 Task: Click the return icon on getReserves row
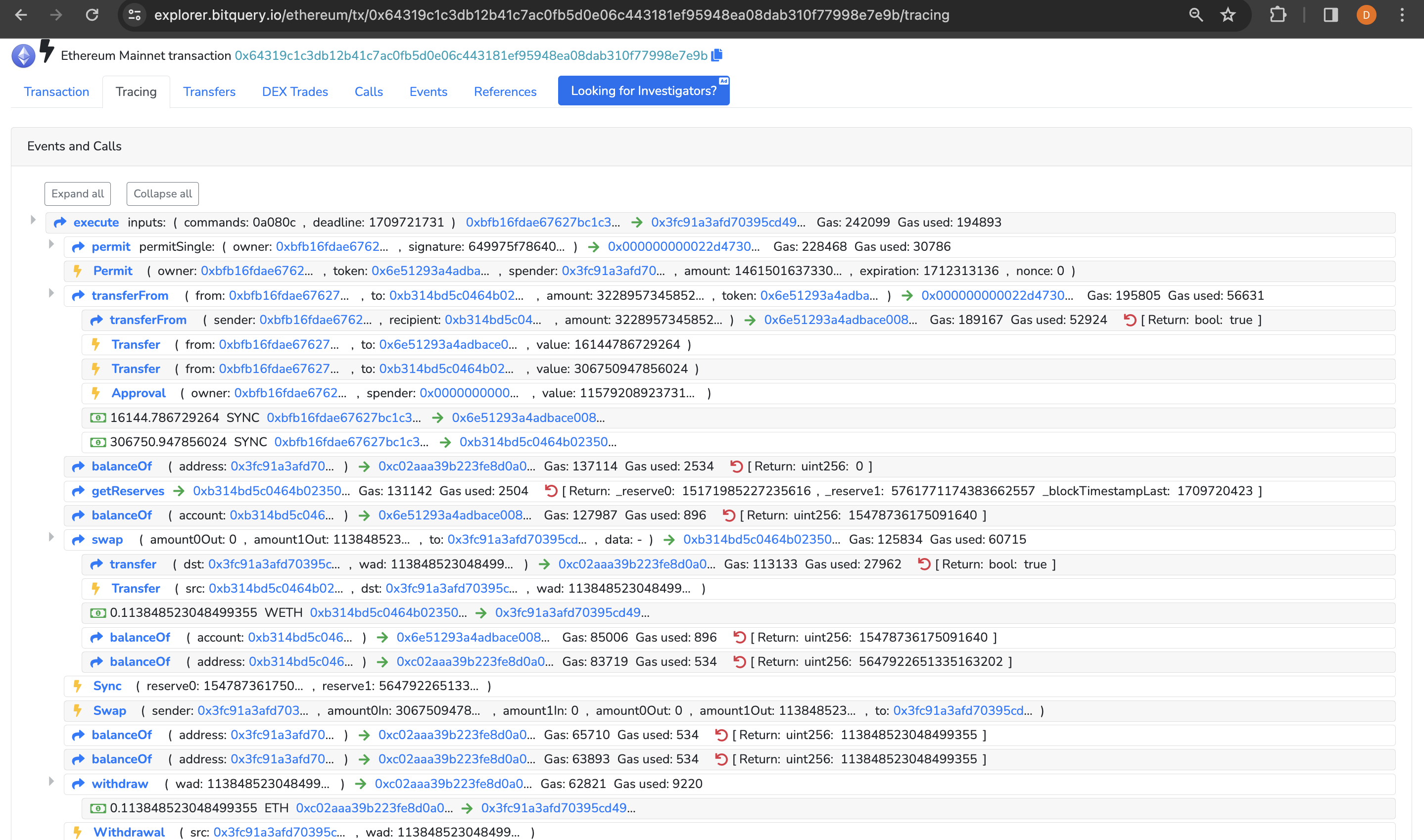click(x=551, y=491)
